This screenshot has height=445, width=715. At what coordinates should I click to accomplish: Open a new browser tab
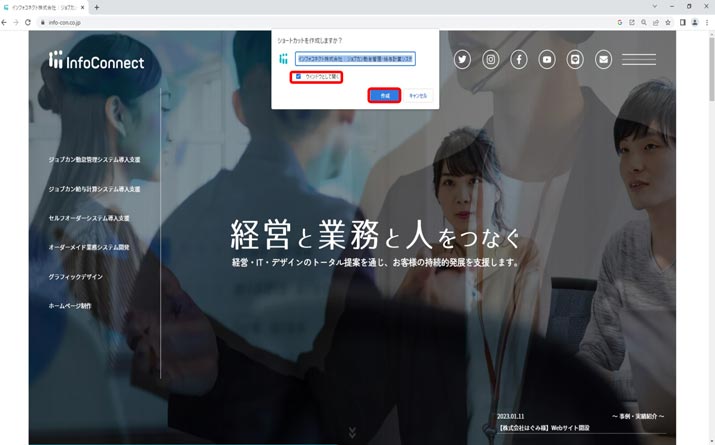click(97, 7)
